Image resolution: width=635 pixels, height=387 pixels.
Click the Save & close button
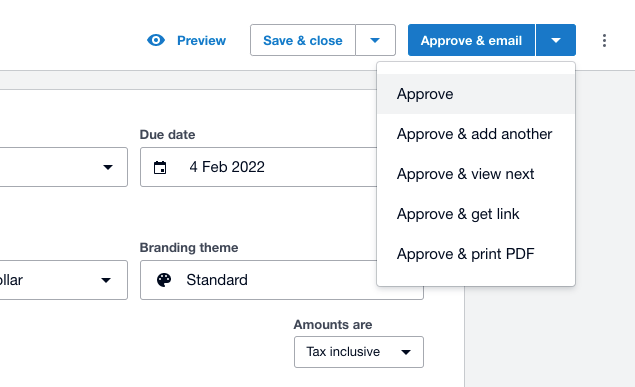[303, 40]
